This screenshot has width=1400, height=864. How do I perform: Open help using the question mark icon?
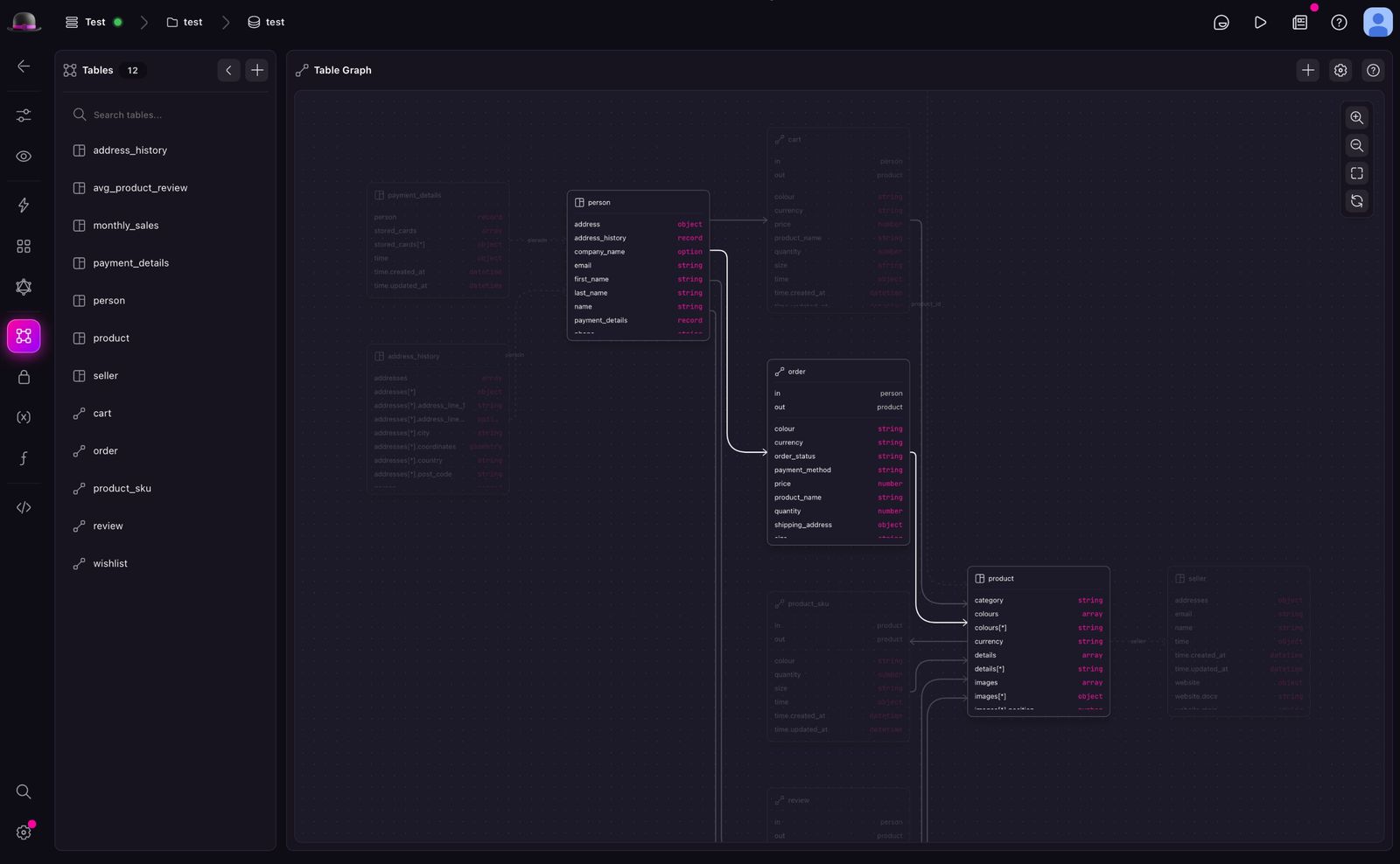(x=1339, y=22)
